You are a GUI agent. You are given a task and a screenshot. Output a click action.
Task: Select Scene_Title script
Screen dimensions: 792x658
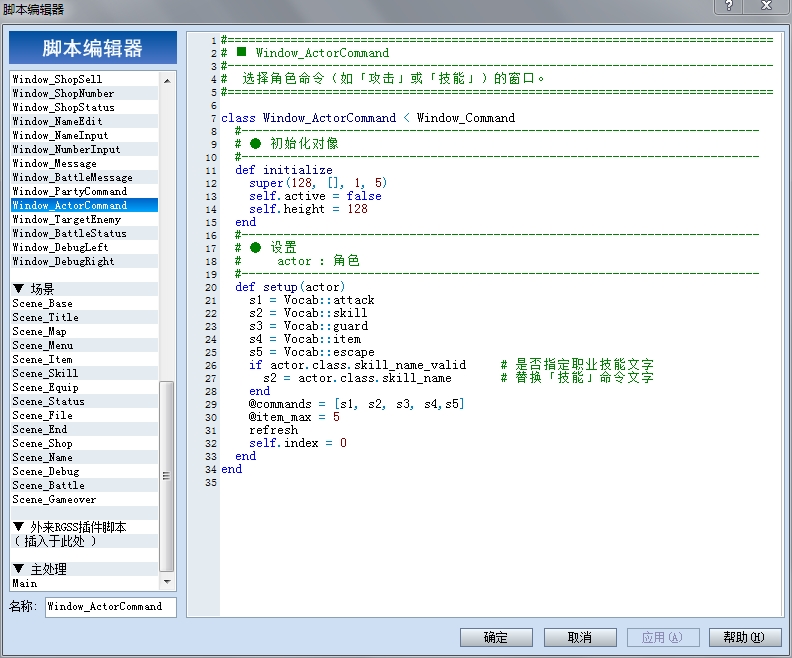tap(84, 317)
